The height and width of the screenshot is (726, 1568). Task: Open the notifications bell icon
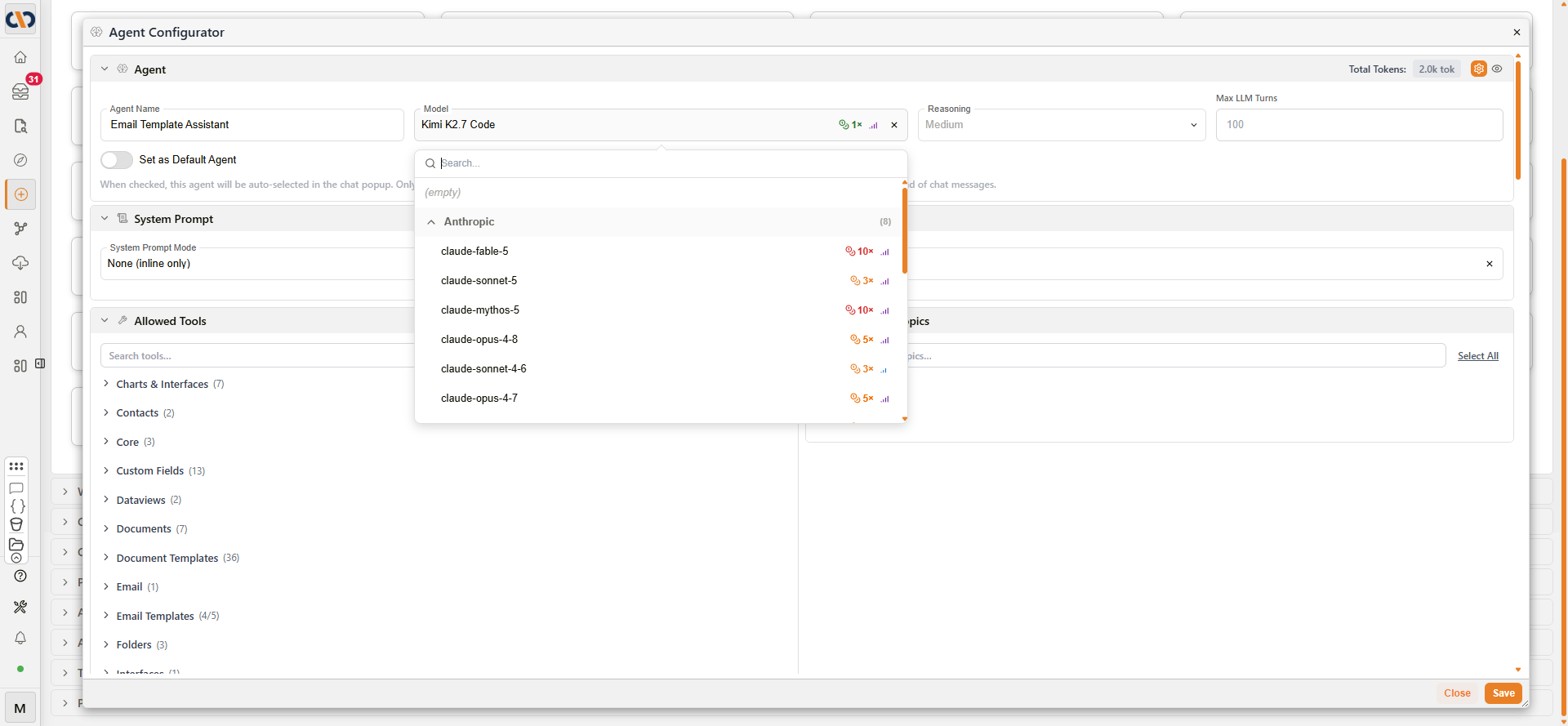pyautogui.click(x=20, y=638)
